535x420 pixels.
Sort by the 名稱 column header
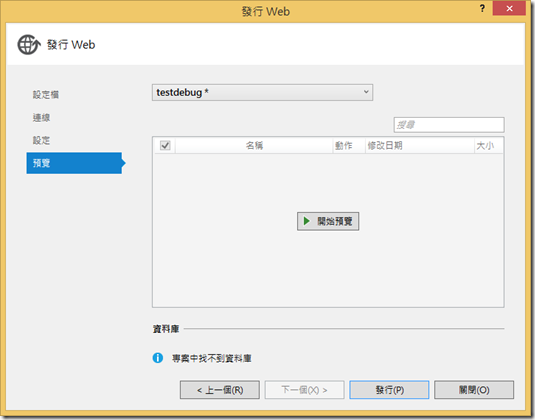254,146
